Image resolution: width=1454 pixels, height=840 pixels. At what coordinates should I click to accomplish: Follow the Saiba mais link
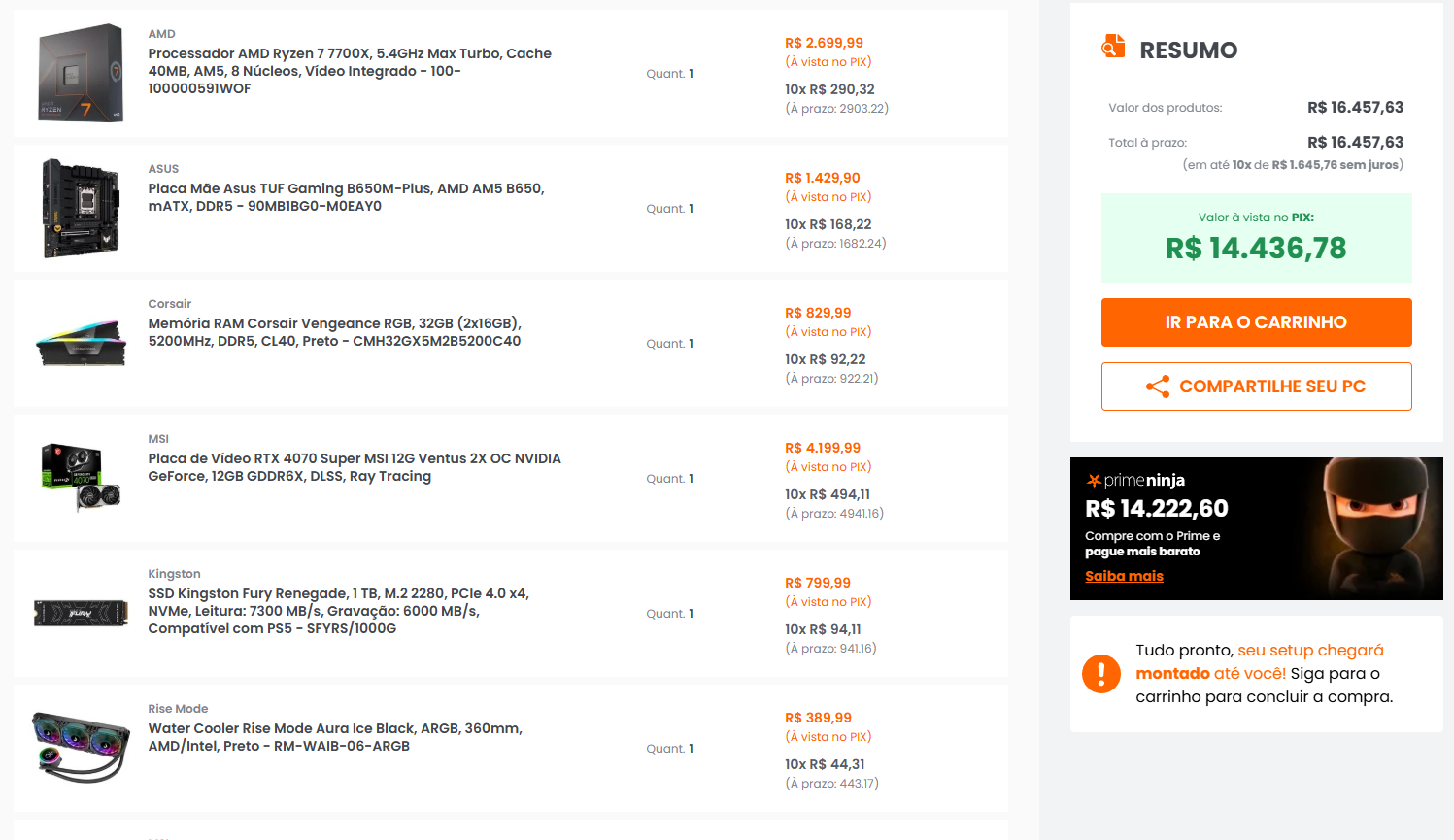1124,576
